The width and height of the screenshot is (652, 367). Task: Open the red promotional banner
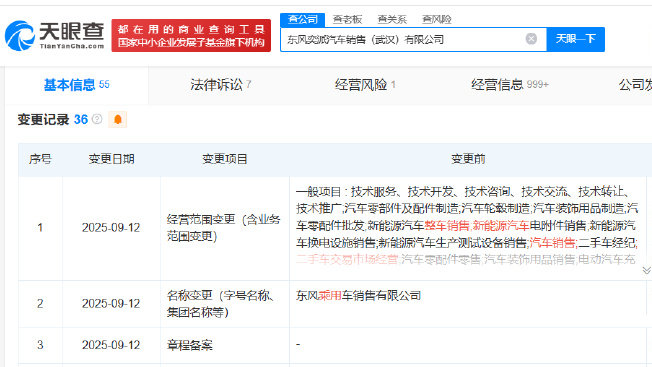click(191, 36)
